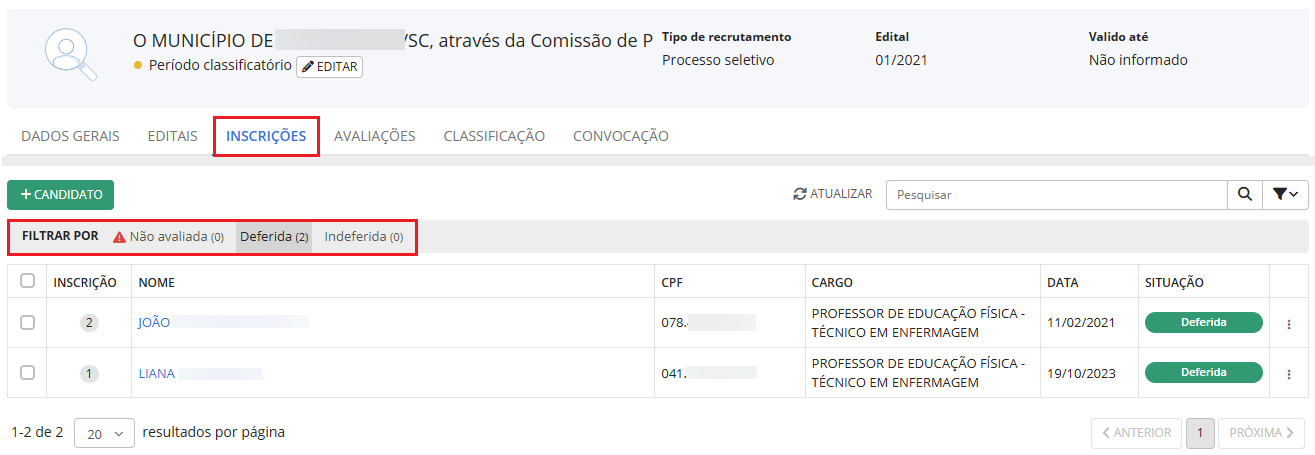This screenshot has height=455, width=1315.
Task: Check the checkbox for inscription 2
Action: [28, 322]
